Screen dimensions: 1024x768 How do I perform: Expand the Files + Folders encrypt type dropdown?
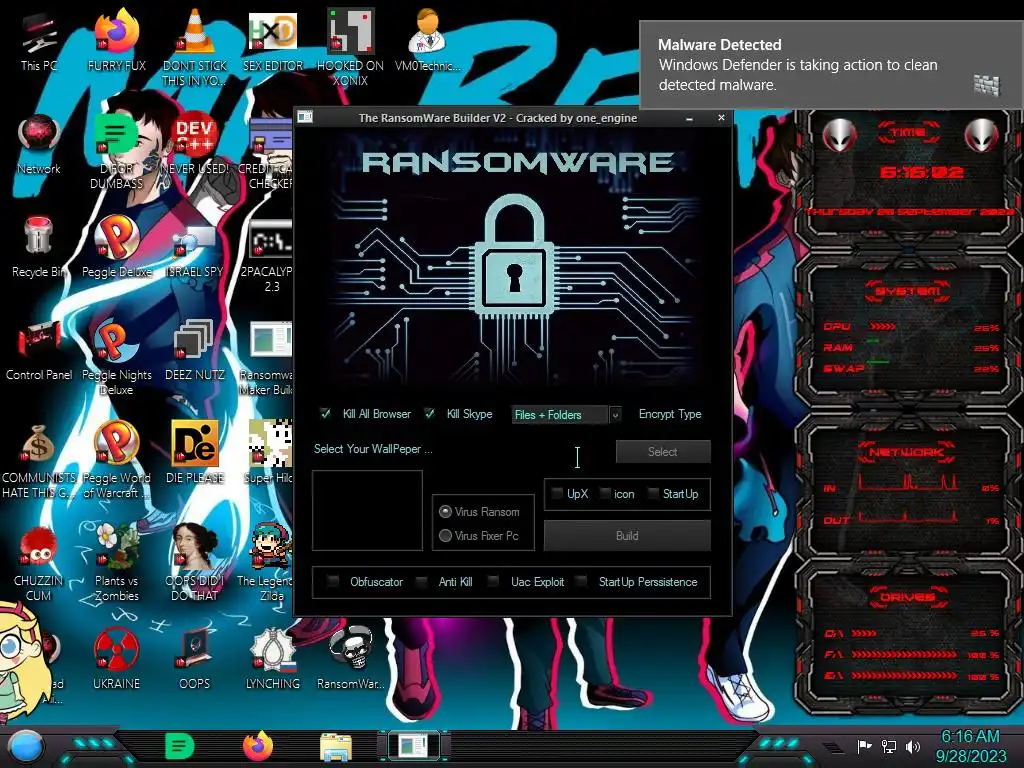pyautogui.click(x=615, y=415)
